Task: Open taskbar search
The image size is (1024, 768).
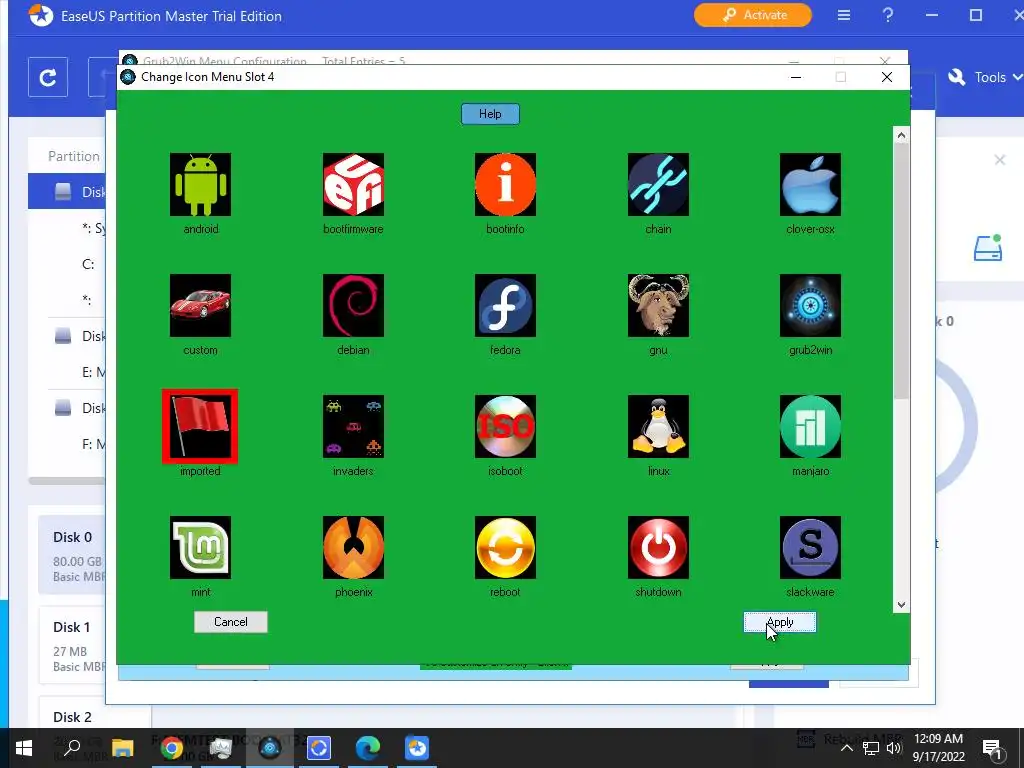Action: [x=72, y=748]
